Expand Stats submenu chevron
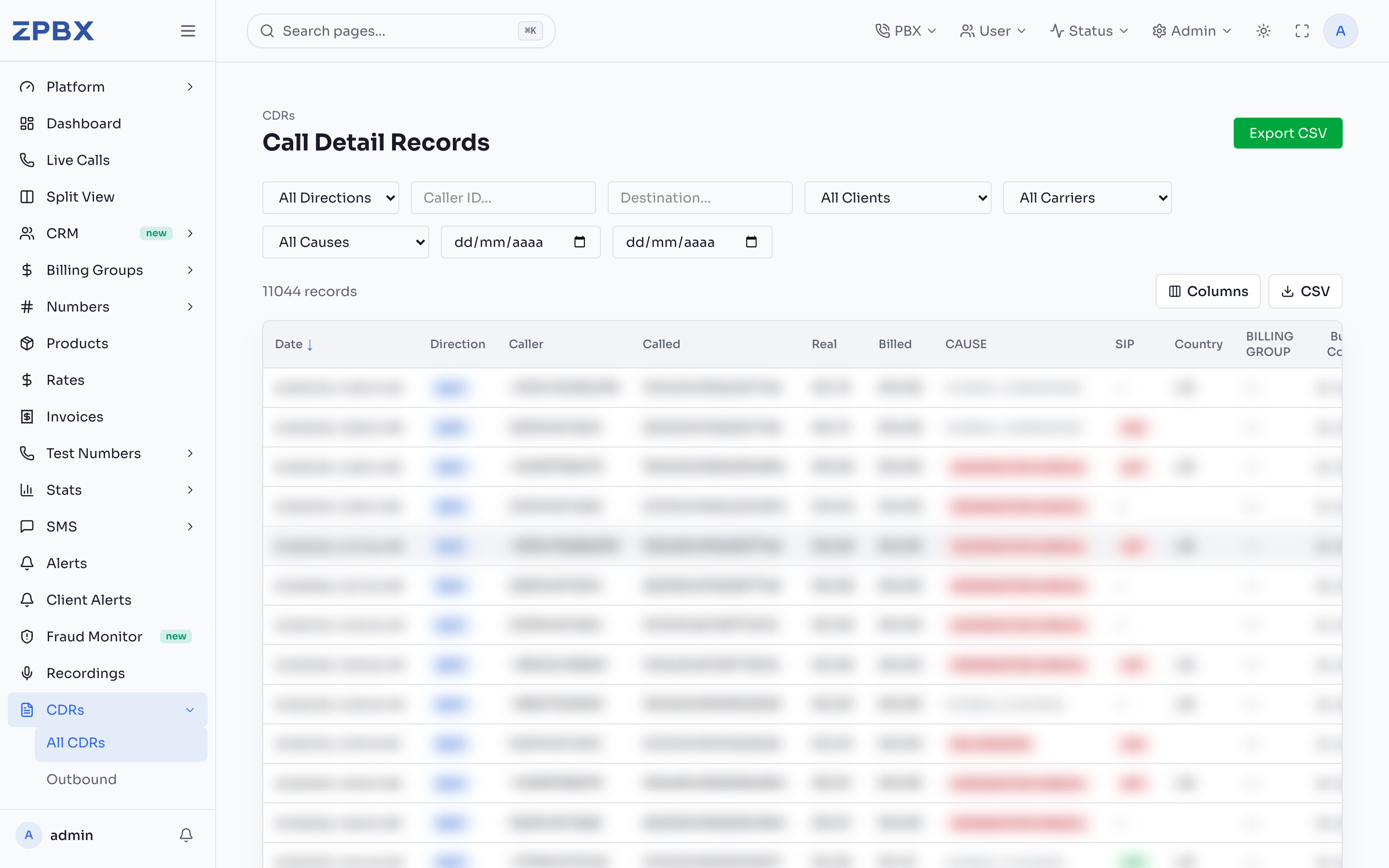This screenshot has width=1389, height=868. (190, 489)
